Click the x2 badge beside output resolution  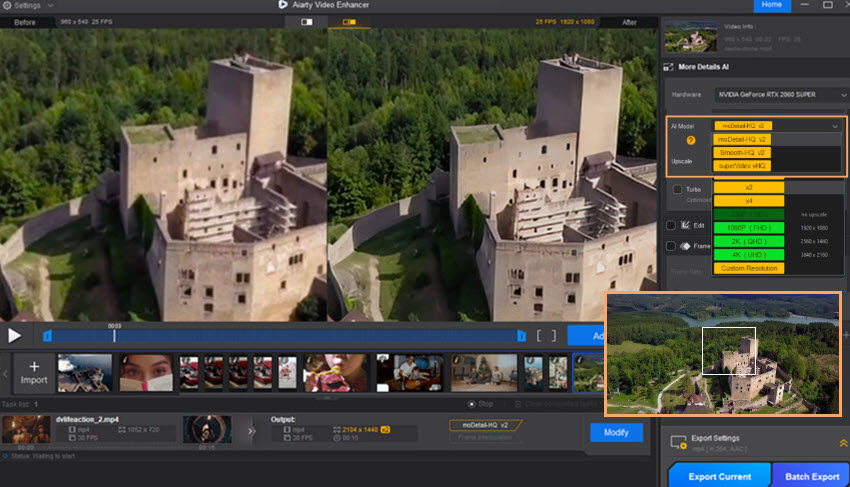point(385,430)
